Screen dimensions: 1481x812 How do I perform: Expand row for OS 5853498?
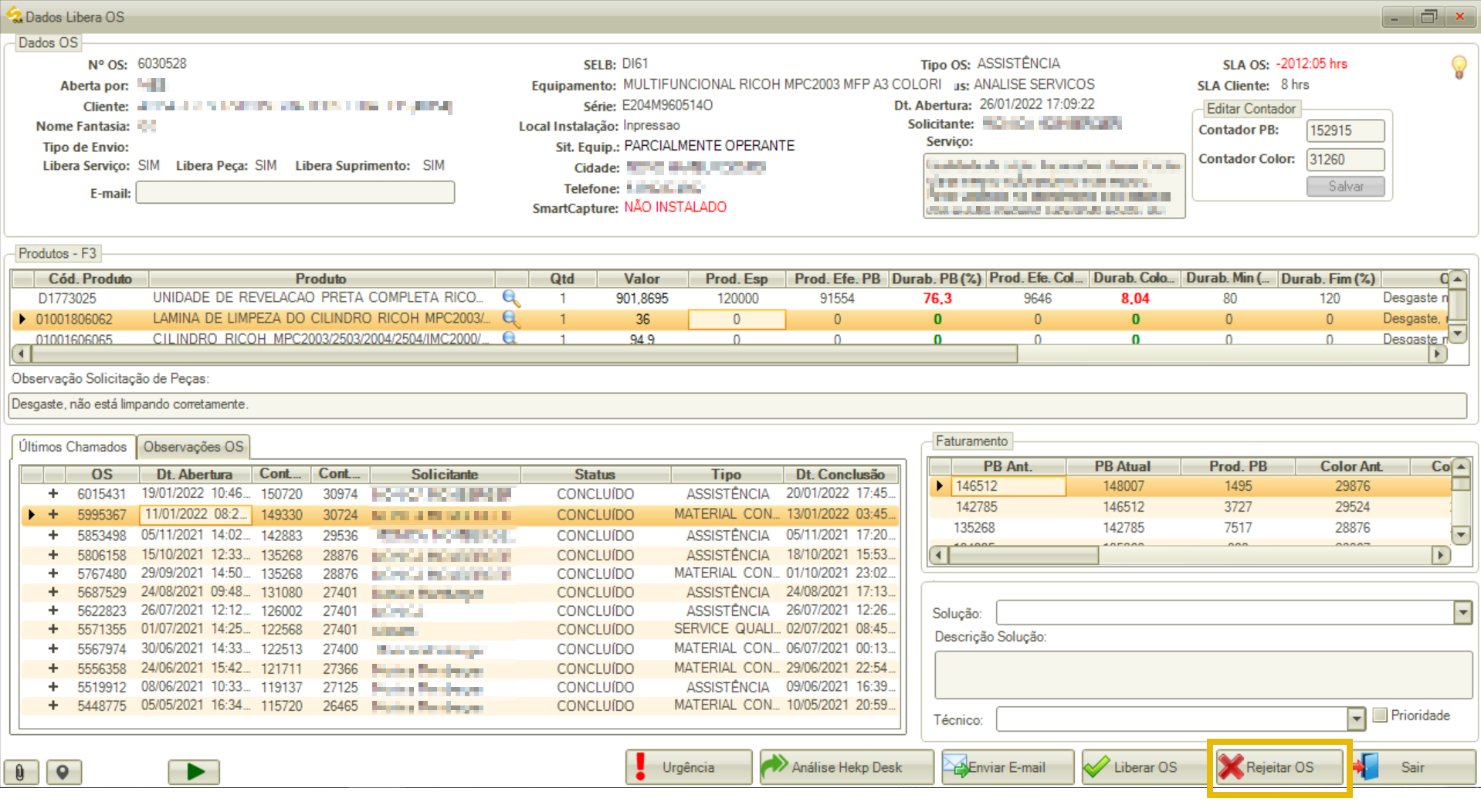coord(53,535)
